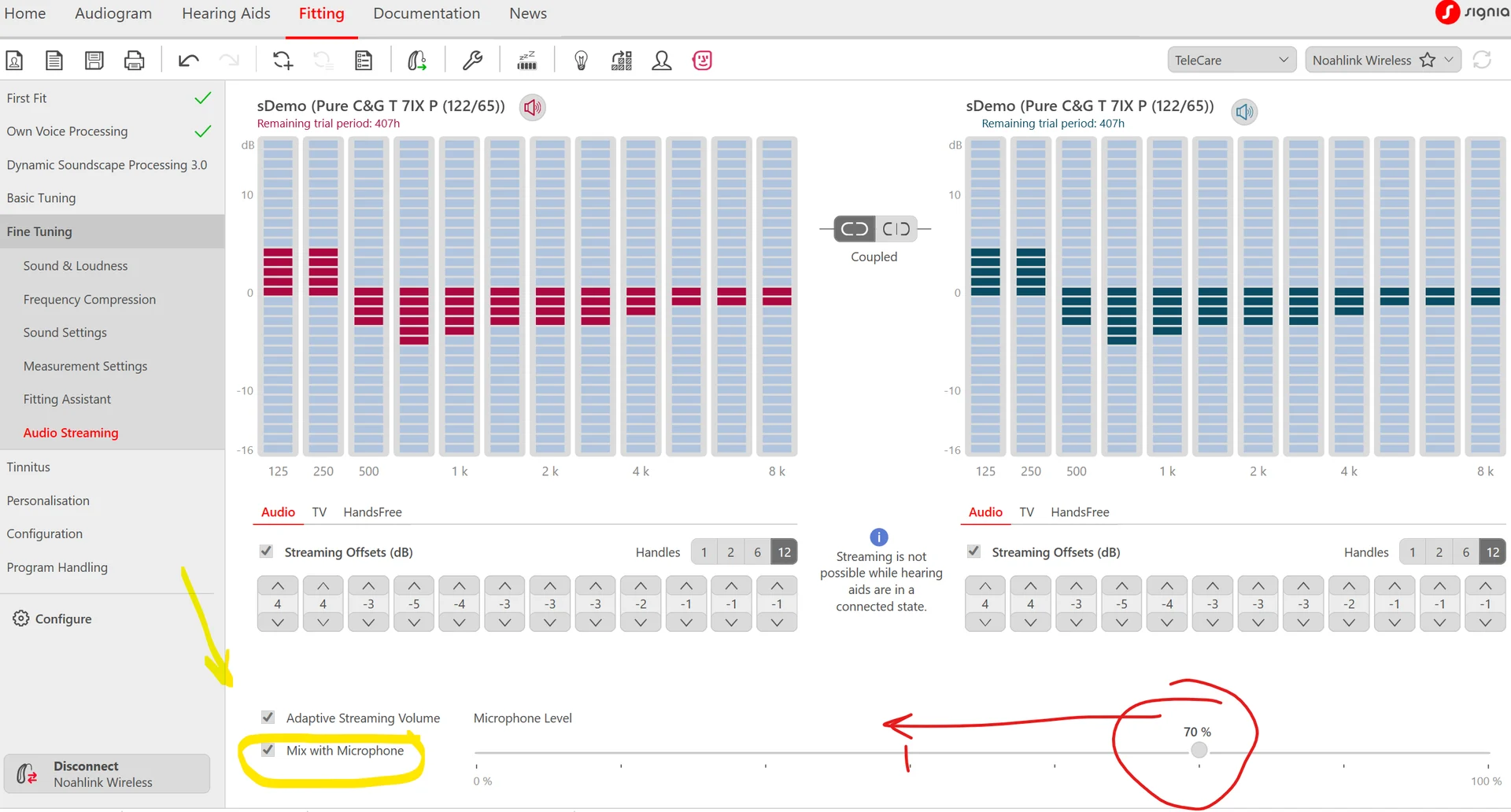Open the checklist form toolbar icon
This screenshot has height=812, width=1511.
click(364, 61)
